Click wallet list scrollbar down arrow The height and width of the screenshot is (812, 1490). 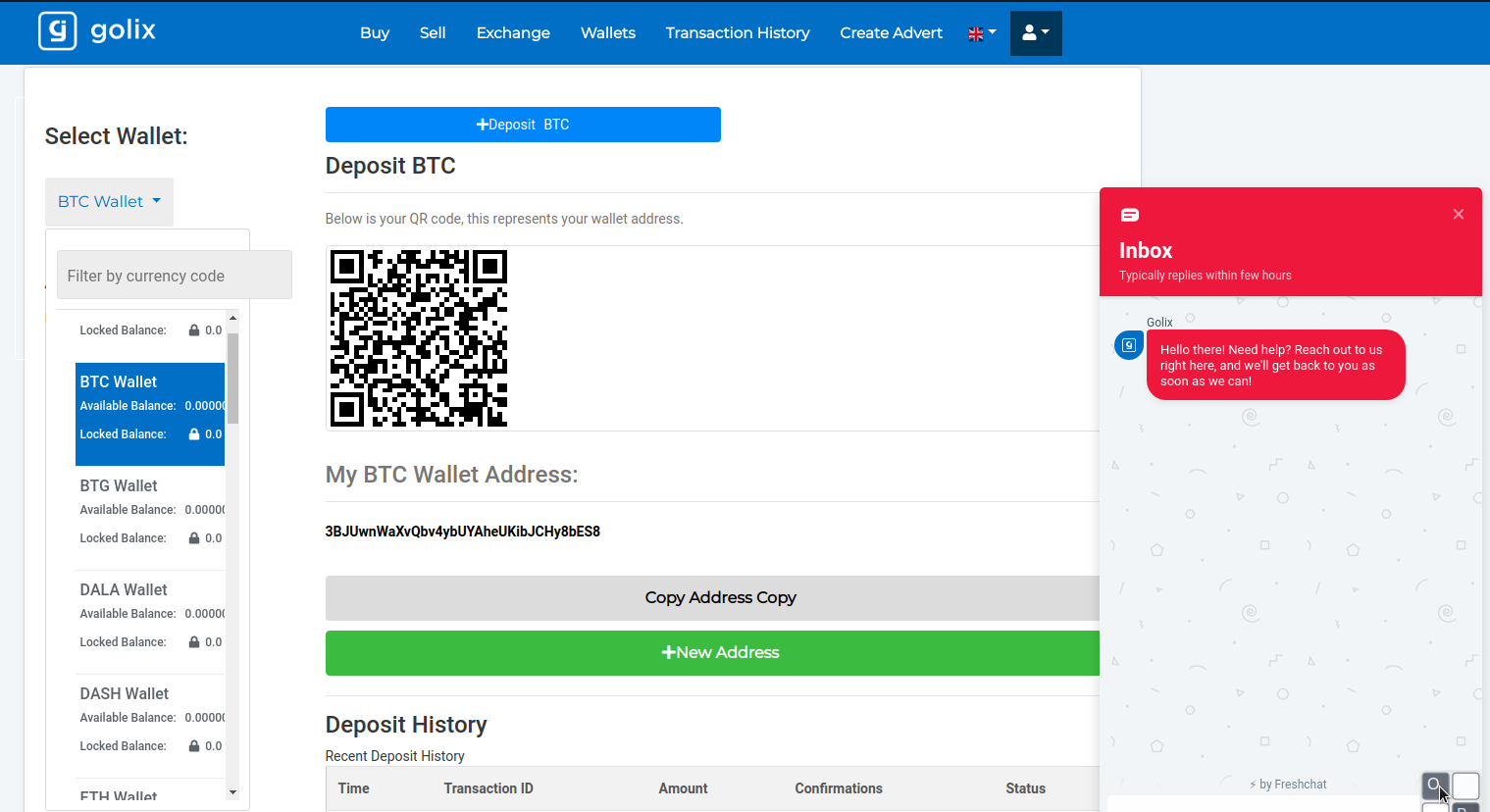[232, 792]
